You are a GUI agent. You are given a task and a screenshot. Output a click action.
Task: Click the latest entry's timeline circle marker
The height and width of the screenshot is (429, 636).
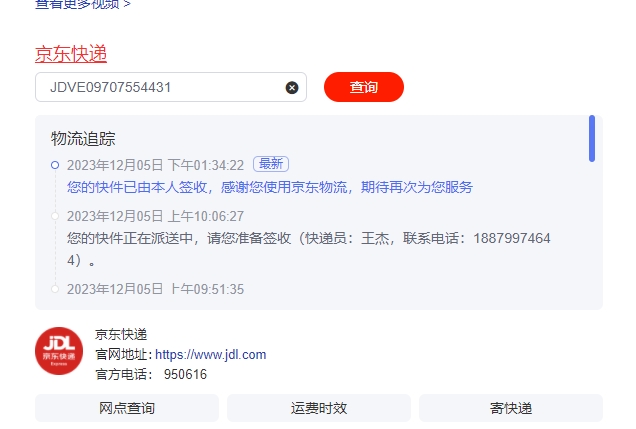[55, 165]
